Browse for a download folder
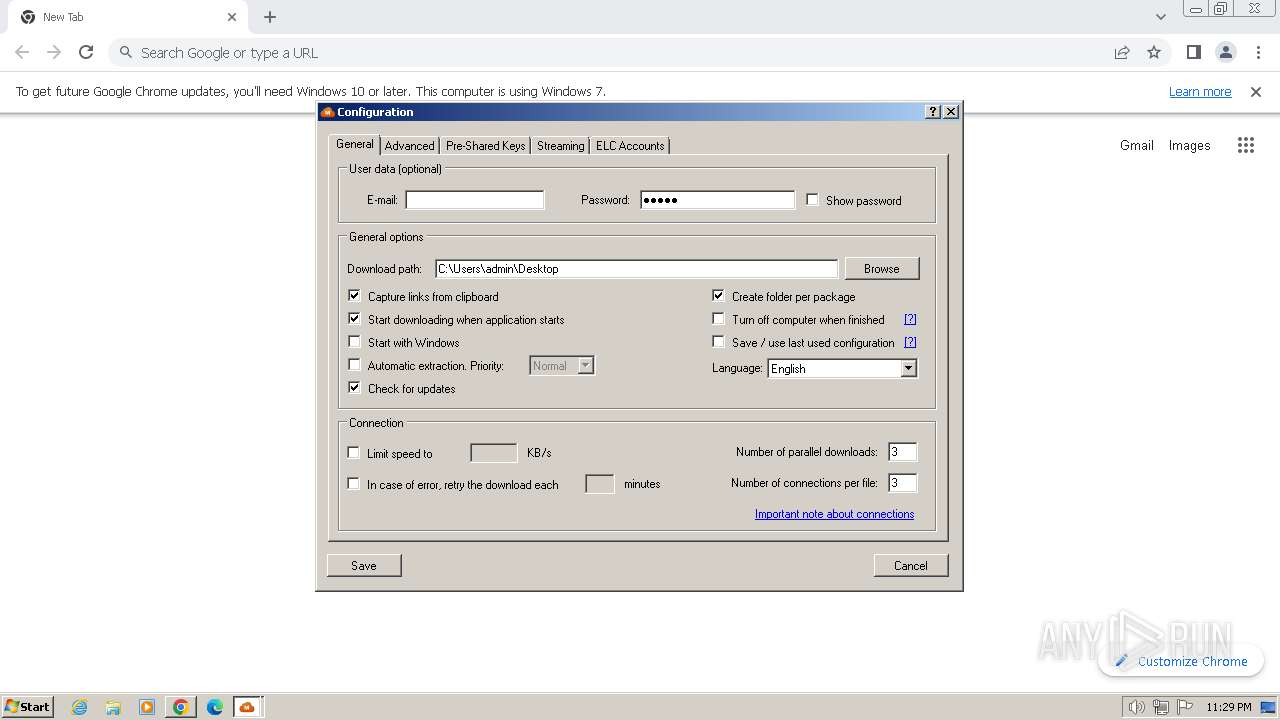Image resolution: width=1280 pixels, height=720 pixels. (x=882, y=269)
